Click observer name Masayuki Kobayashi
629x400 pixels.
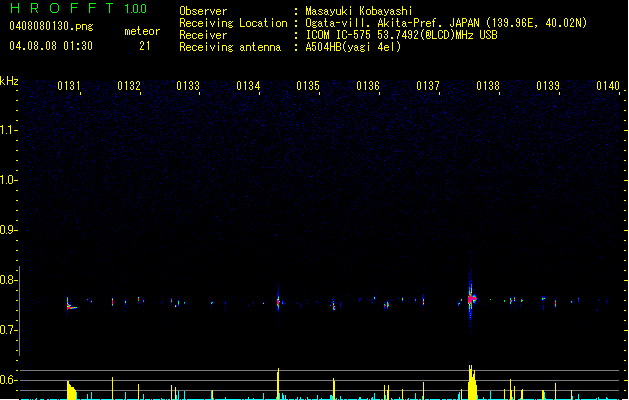click(359, 11)
